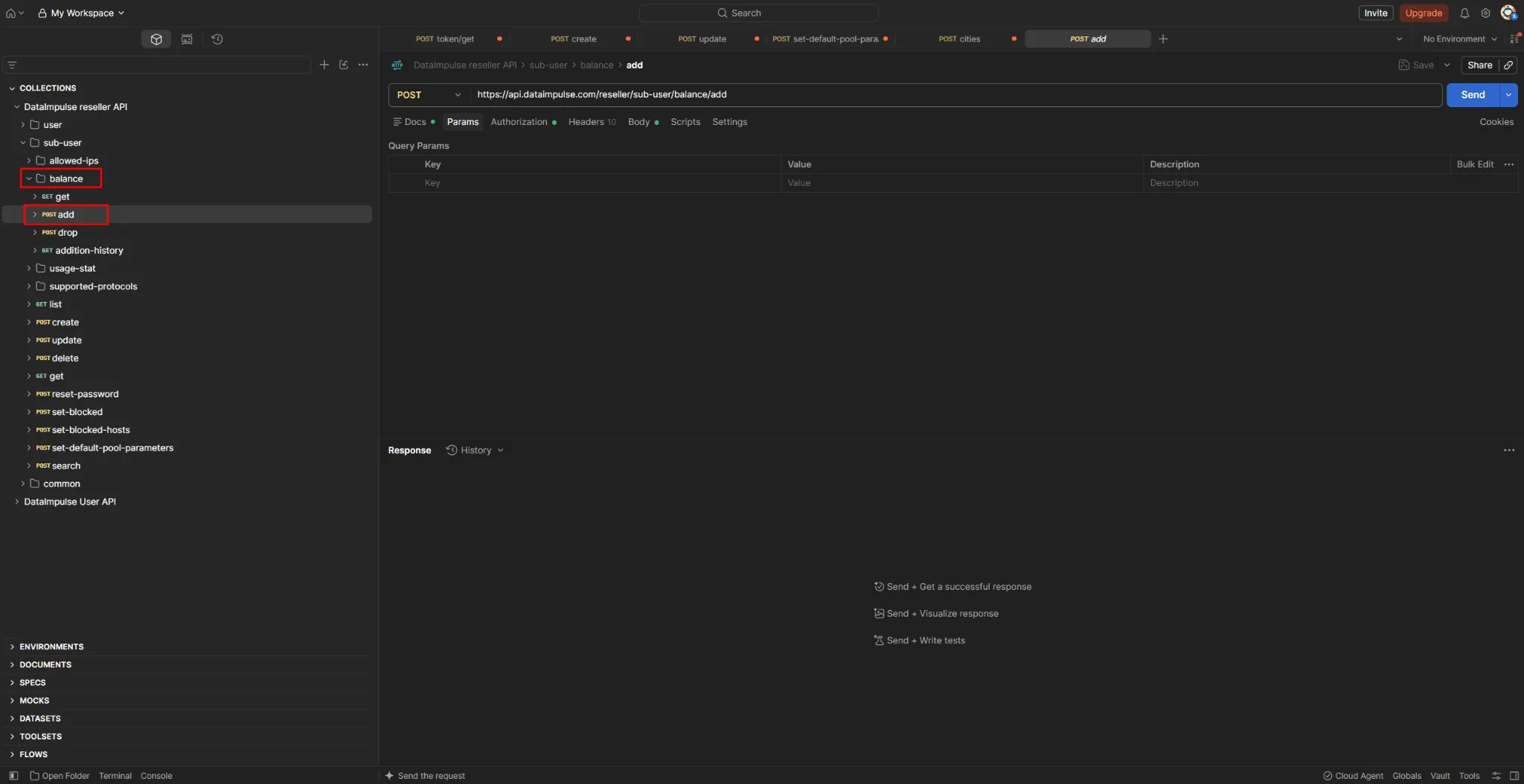
Task: Expand the DataImpulse User API collection
Action: (17, 502)
